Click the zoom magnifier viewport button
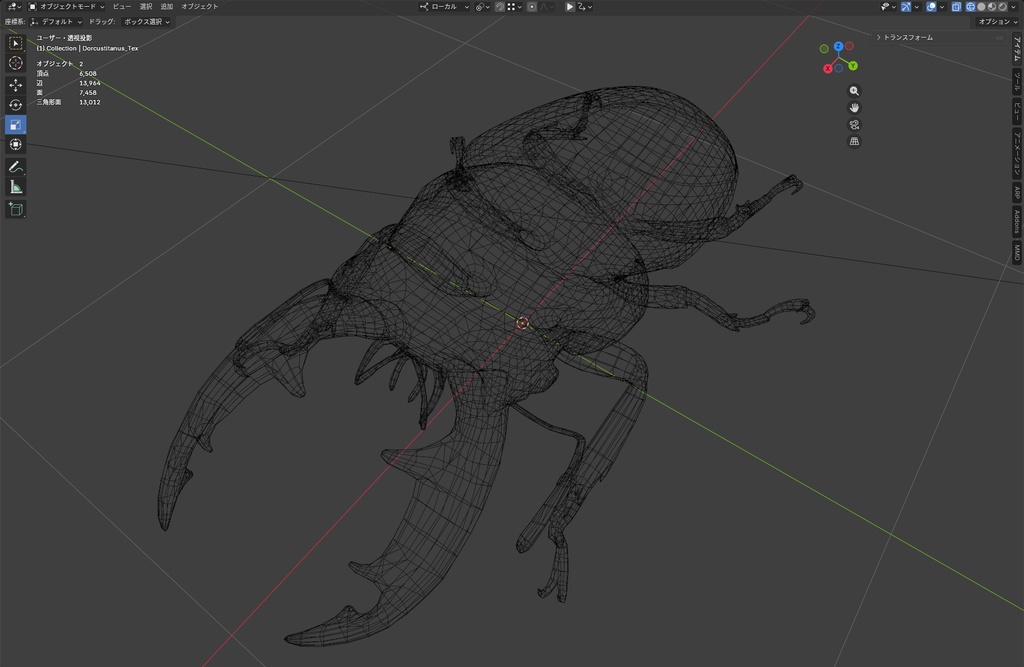This screenshot has width=1024, height=667. tap(854, 91)
